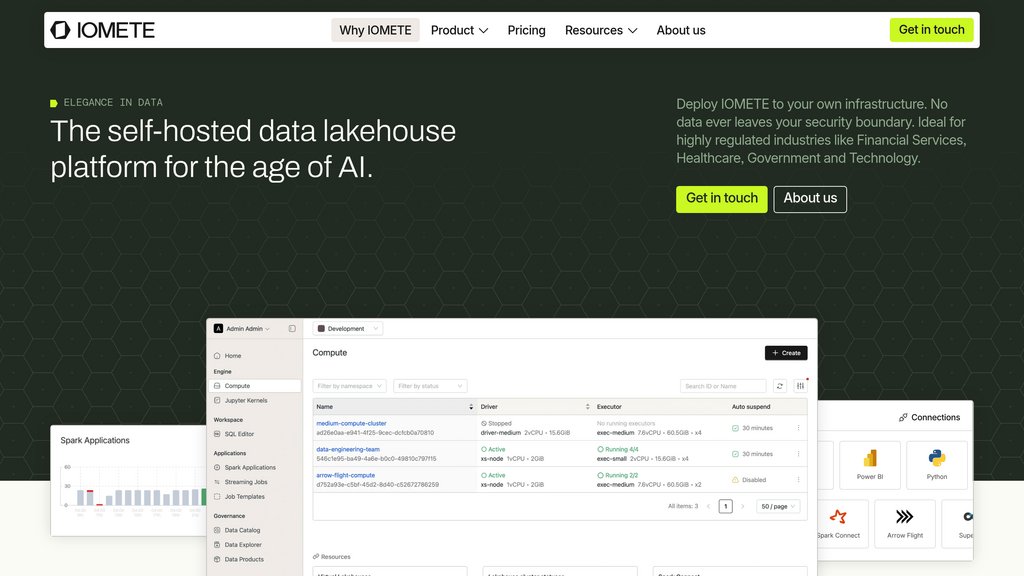Go to the Pricing page
Viewport: 1024px width, 576px height.
526,30
